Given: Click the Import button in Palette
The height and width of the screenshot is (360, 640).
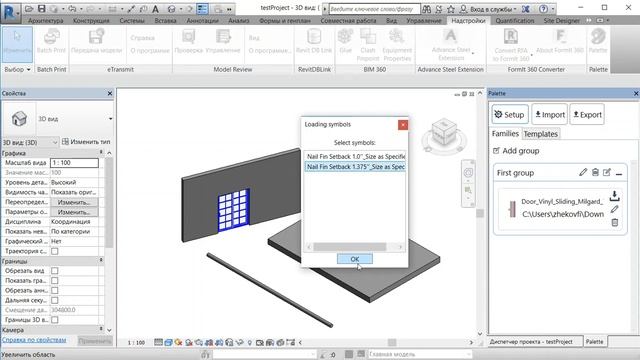Looking at the screenshot, I should [550, 115].
